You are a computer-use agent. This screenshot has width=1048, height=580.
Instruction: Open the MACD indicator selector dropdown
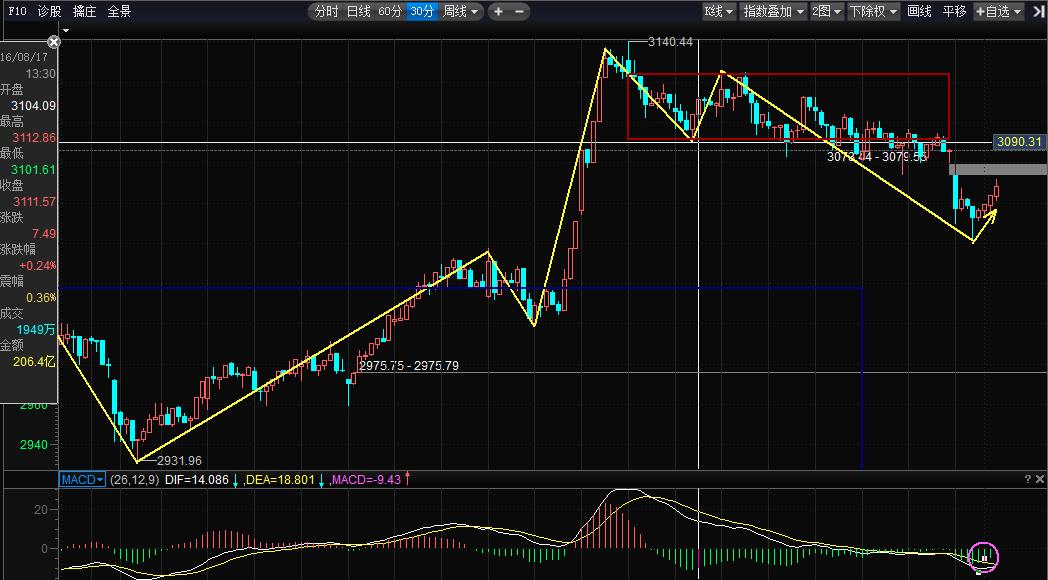(x=82, y=480)
